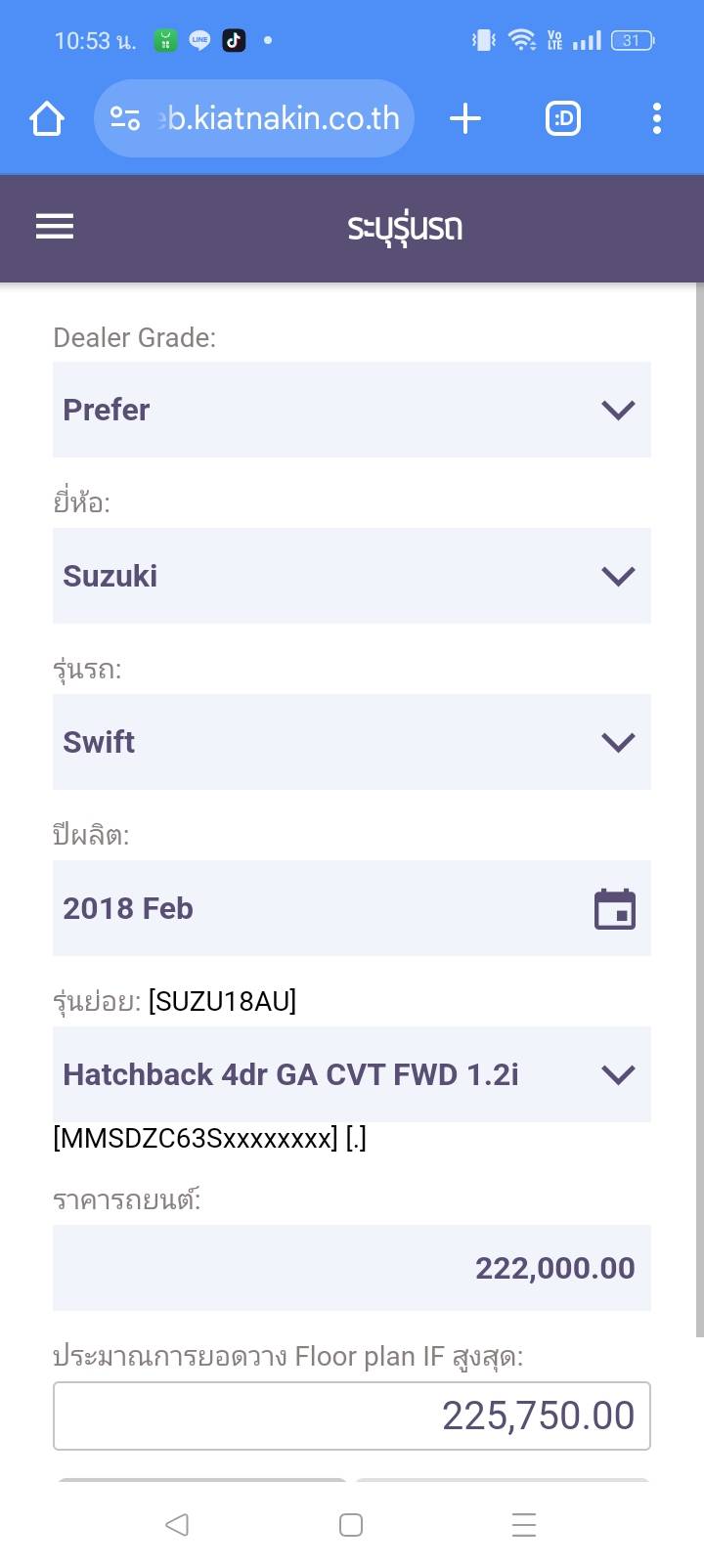Open the hamburger navigation menu
Screen dimensions: 704x1568
[x=55, y=227]
